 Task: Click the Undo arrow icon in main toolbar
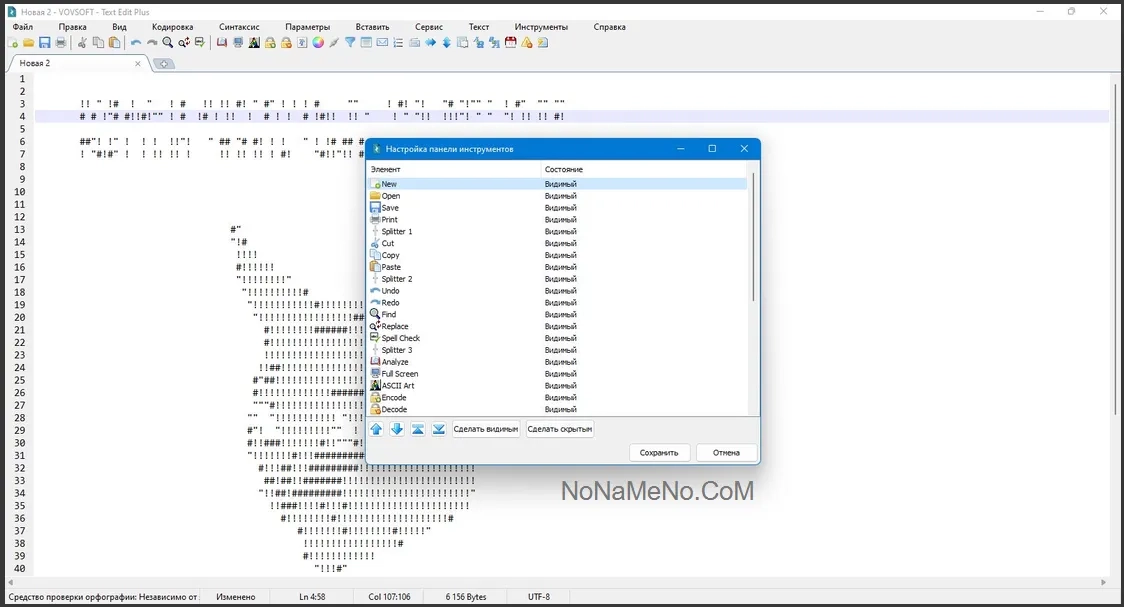click(x=136, y=43)
